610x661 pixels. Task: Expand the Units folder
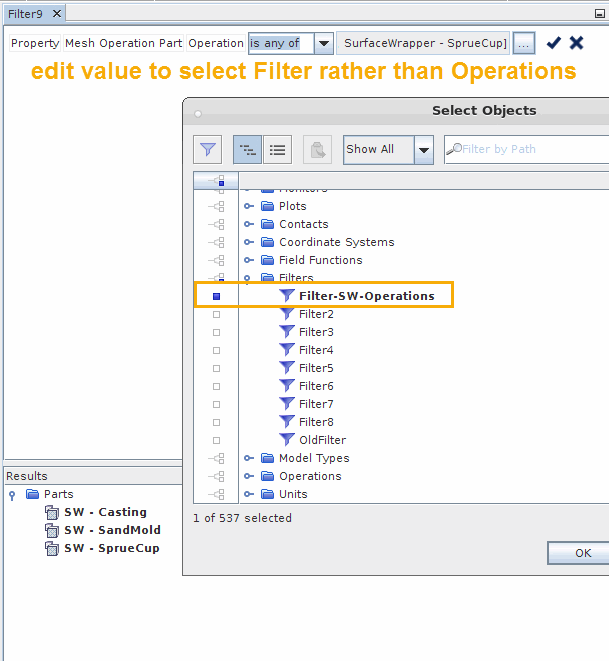(x=249, y=494)
